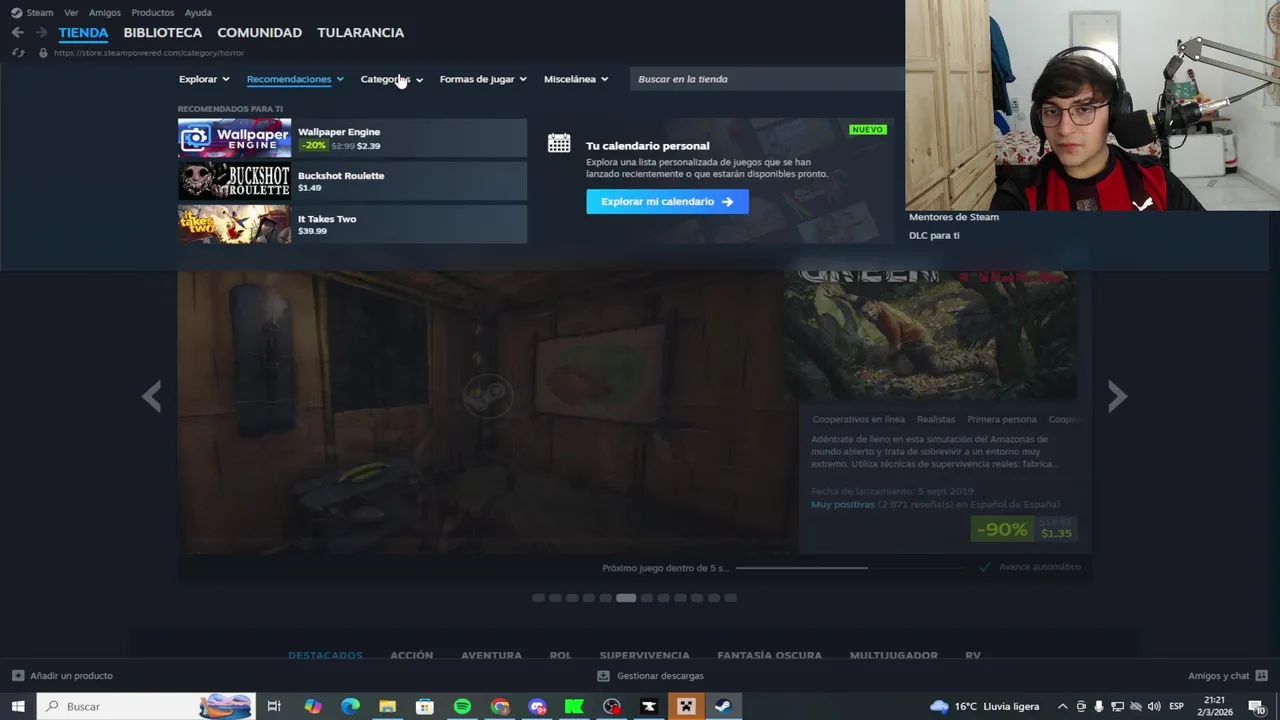1280x720 pixels.
Task: Click the Buscar en la tienda search field
Action: tap(766, 79)
